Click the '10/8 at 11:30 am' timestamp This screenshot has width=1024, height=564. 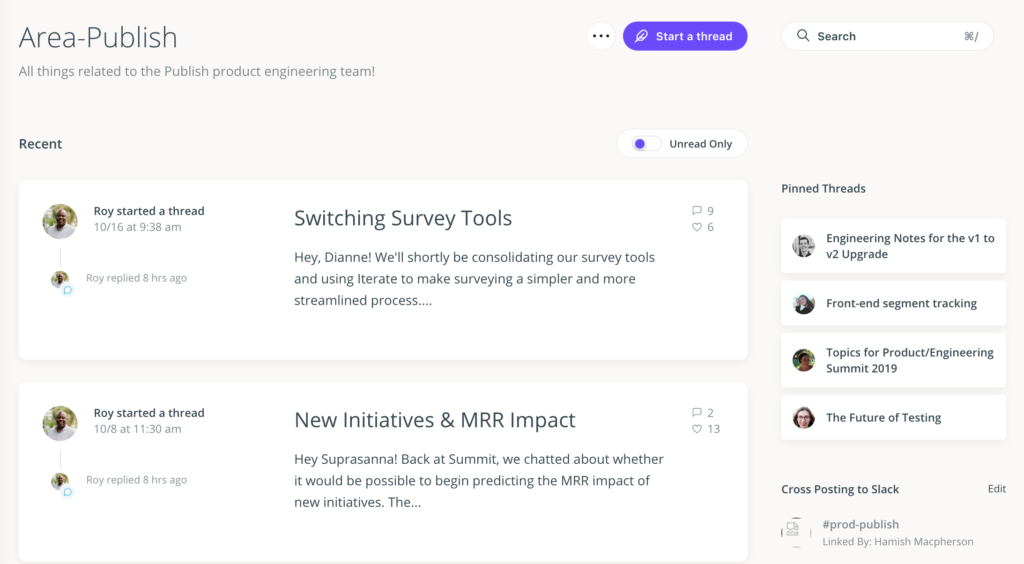coord(137,429)
